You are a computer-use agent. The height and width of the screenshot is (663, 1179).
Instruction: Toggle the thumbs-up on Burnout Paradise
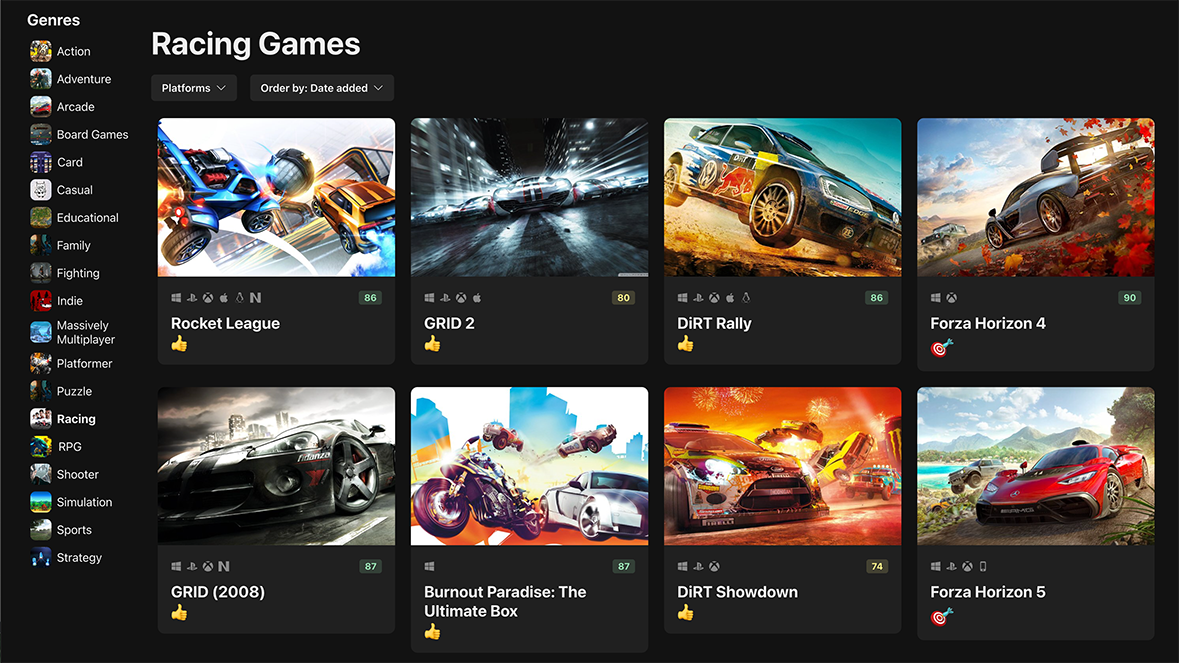431,632
